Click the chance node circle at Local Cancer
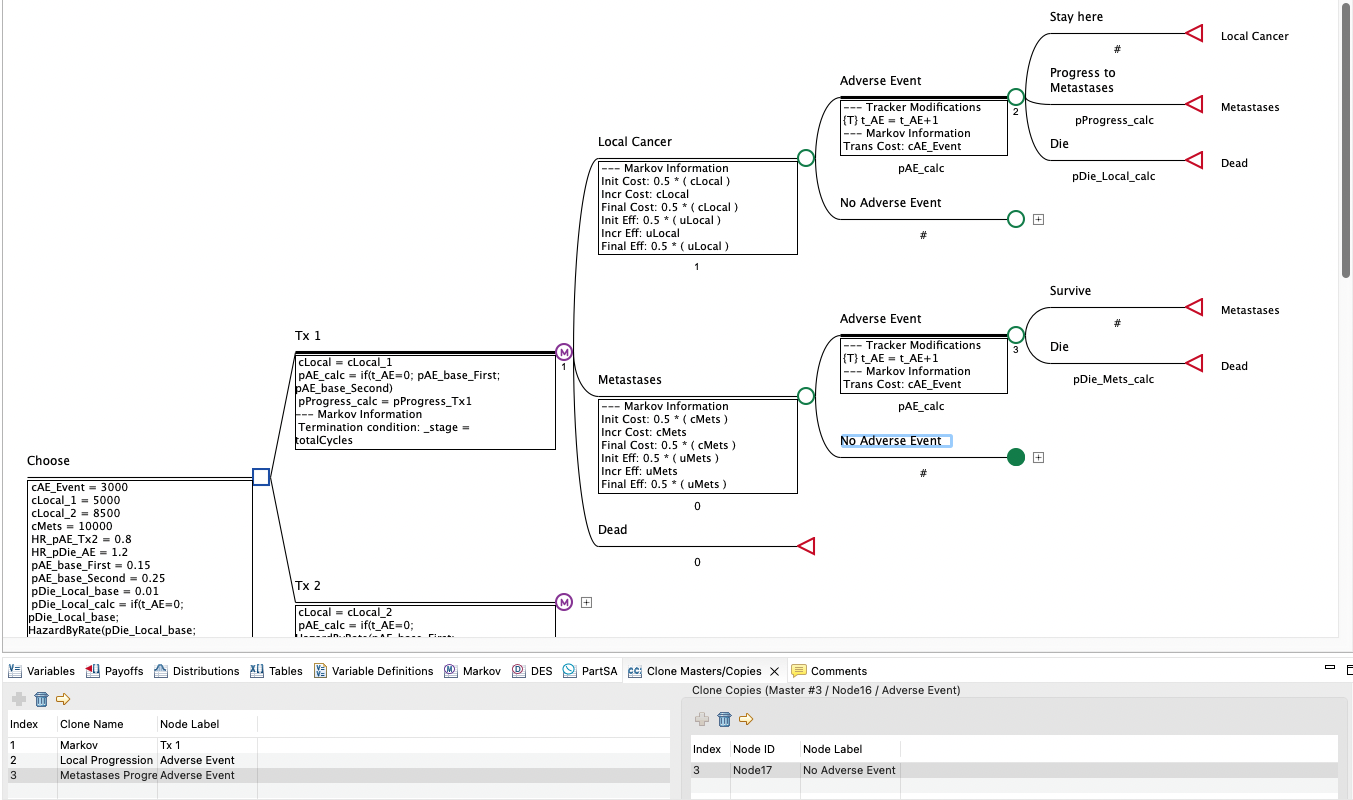Image resolution: width=1353 pixels, height=800 pixels. pyautogui.click(x=805, y=157)
